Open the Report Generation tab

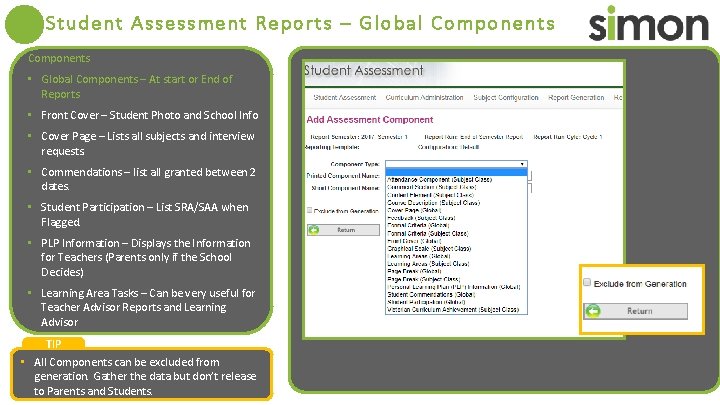(x=576, y=97)
